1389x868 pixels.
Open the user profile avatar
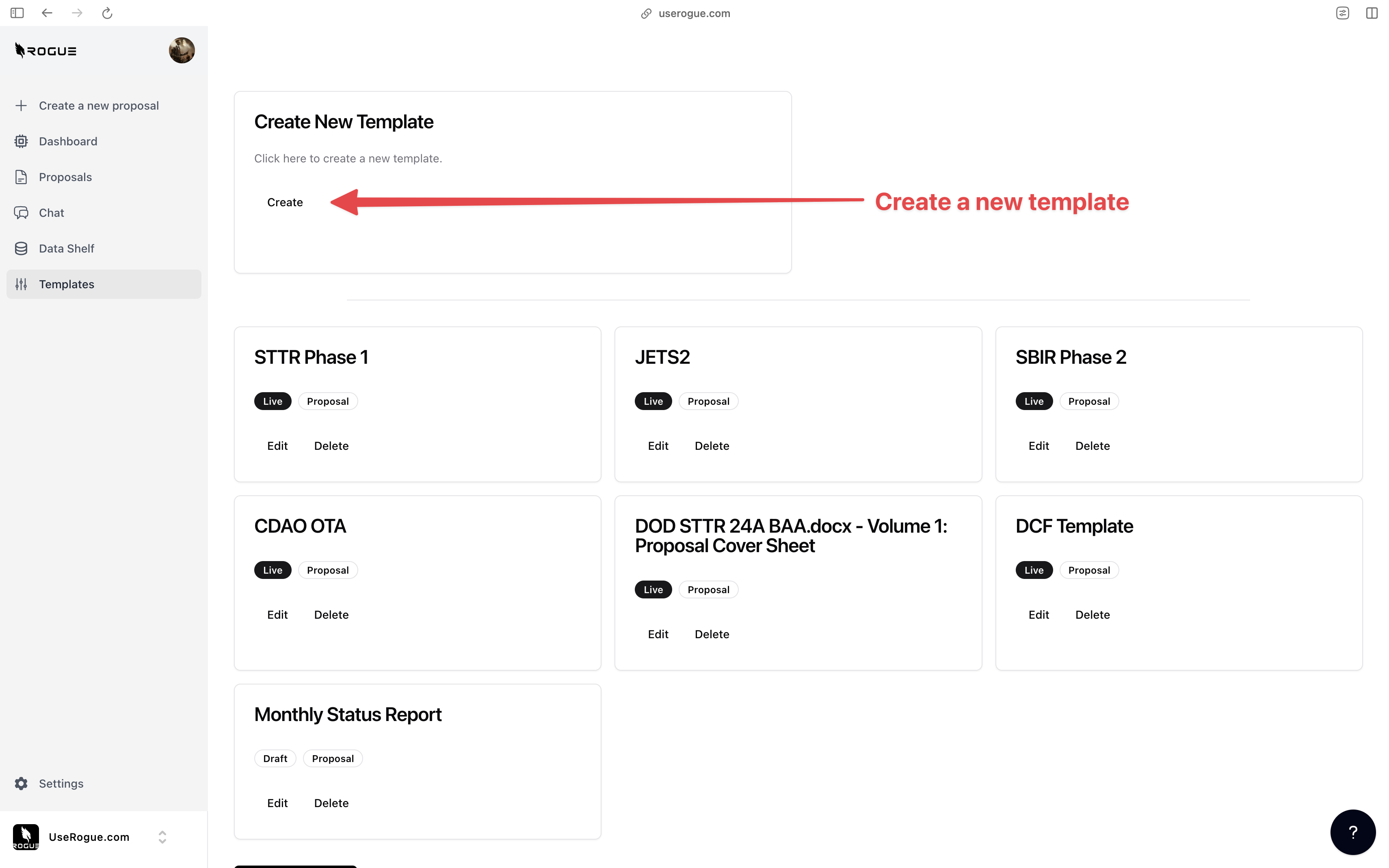click(182, 50)
